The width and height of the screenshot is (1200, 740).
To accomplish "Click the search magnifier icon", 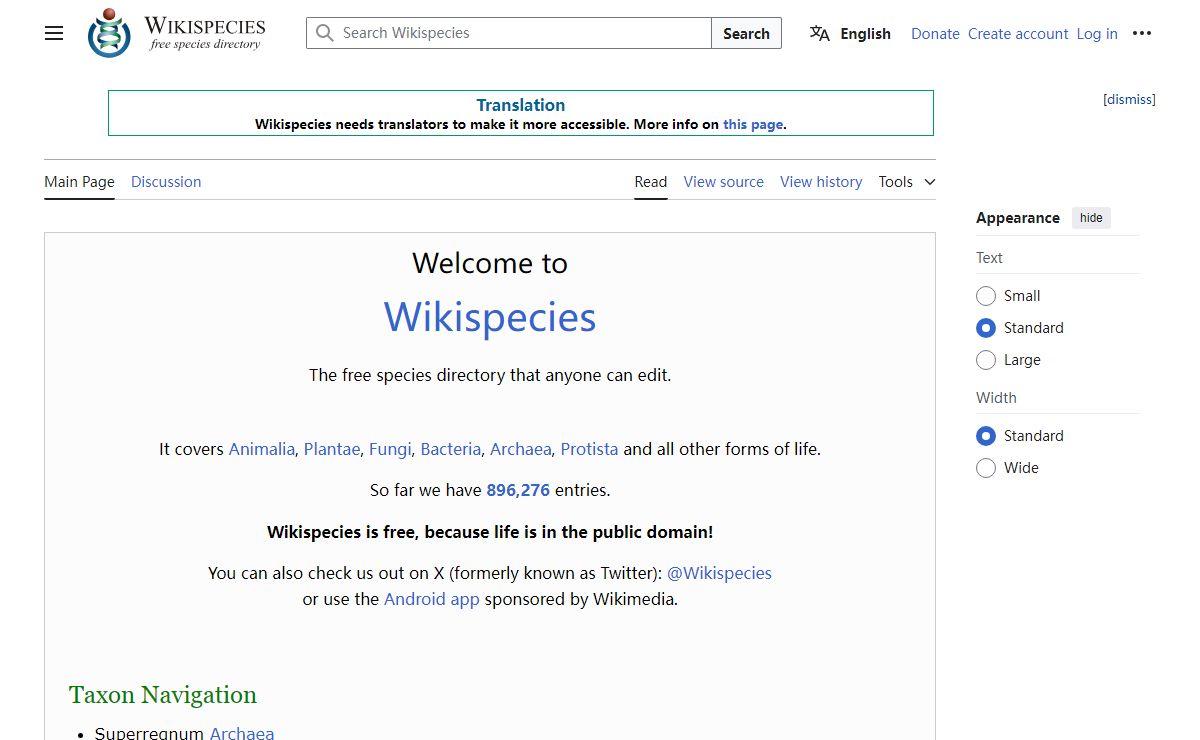I will [324, 33].
